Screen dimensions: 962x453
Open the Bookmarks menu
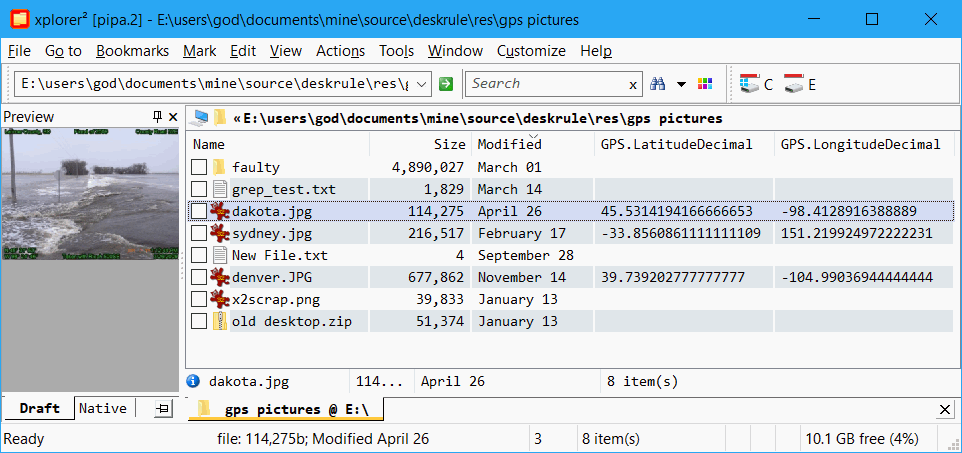(133, 51)
